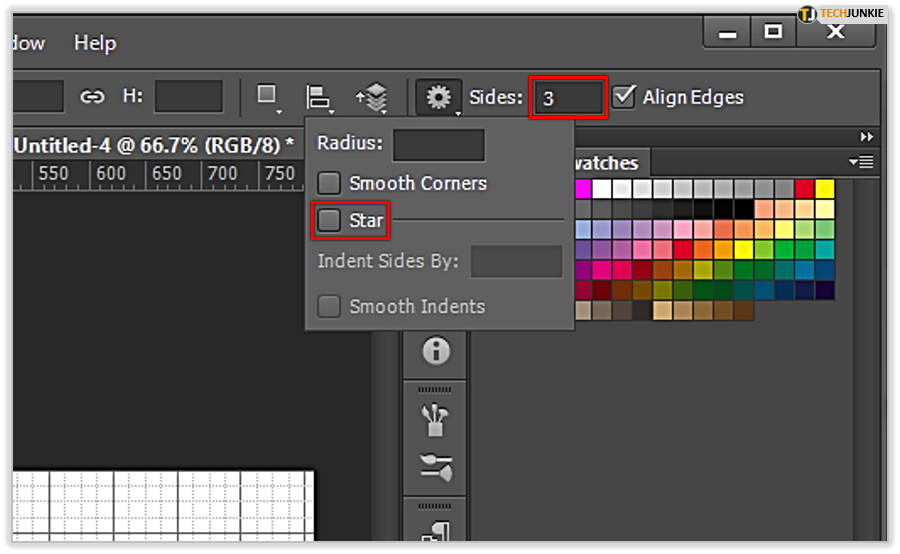
Task: Enable the Smooth Corners checkbox
Action: point(329,183)
